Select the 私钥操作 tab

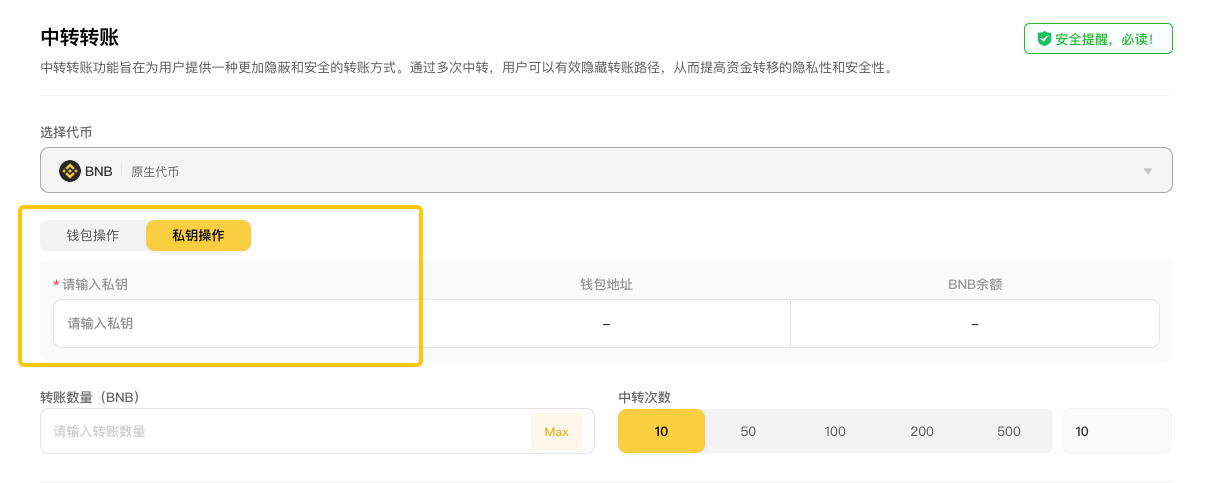pyautogui.click(x=198, y=236)
